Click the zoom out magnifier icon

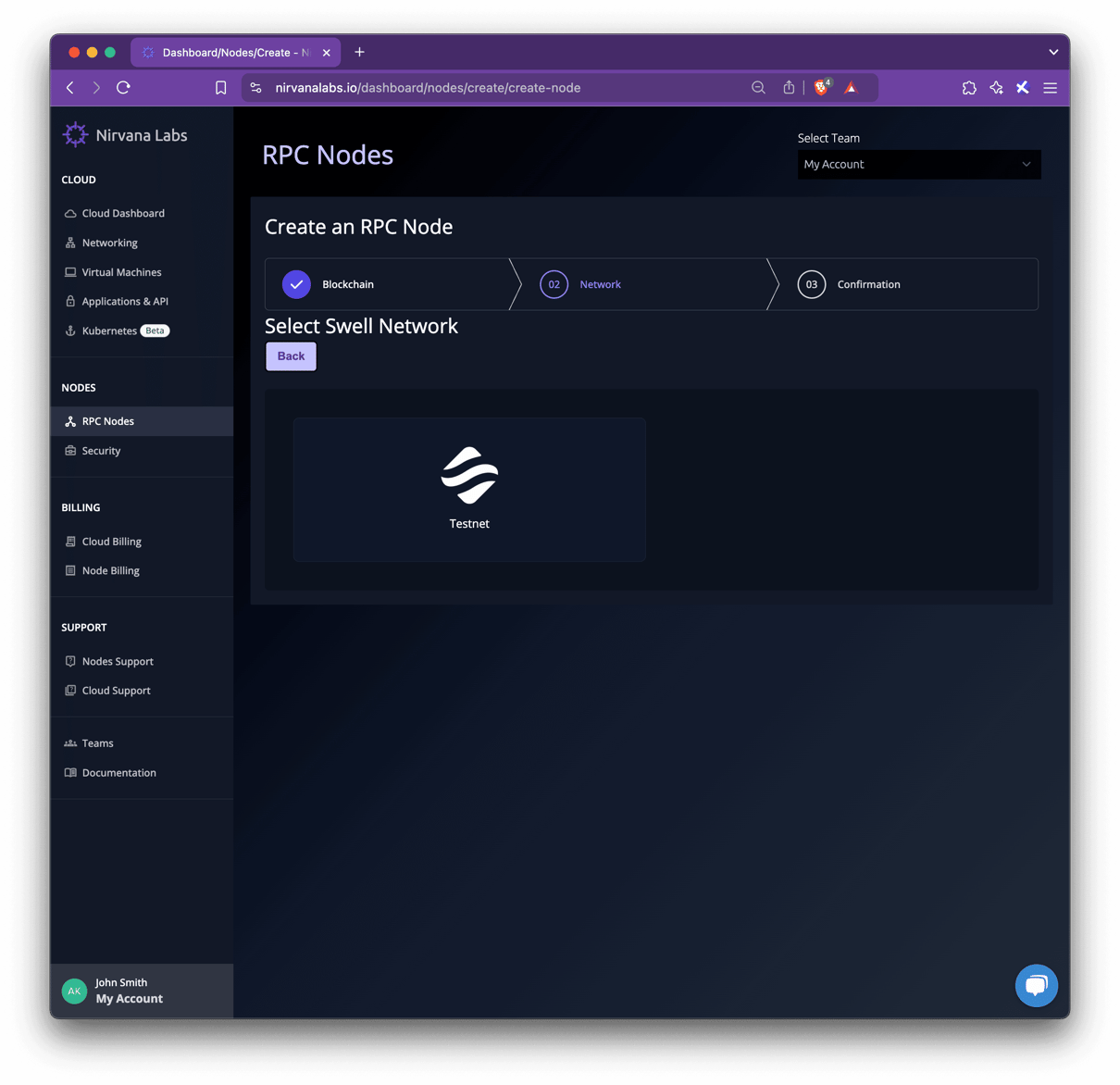click(758, 88)
